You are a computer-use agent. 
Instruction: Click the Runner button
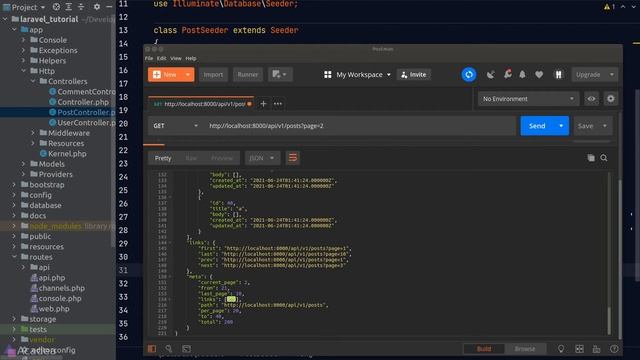247,75
